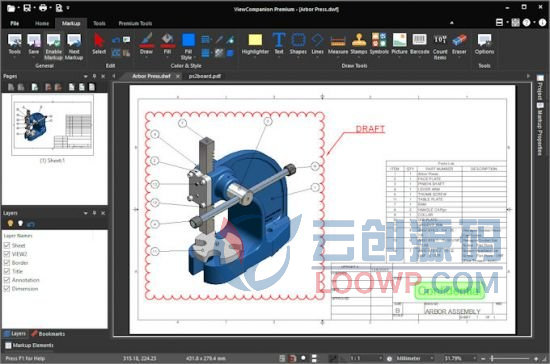Switch to the Bookmarks panel

click(48, 333)
